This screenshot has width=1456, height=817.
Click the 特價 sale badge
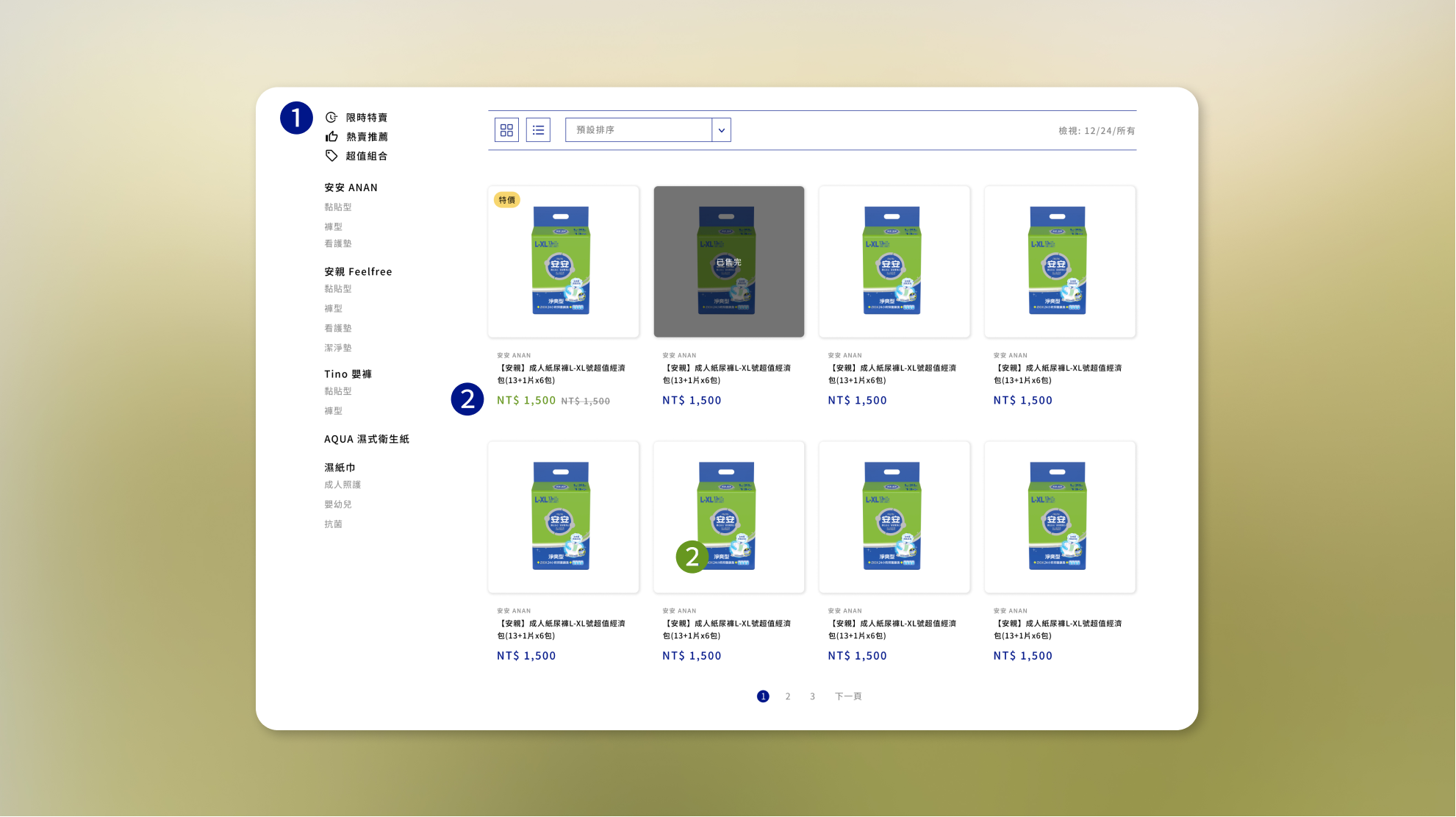[507, 200]
